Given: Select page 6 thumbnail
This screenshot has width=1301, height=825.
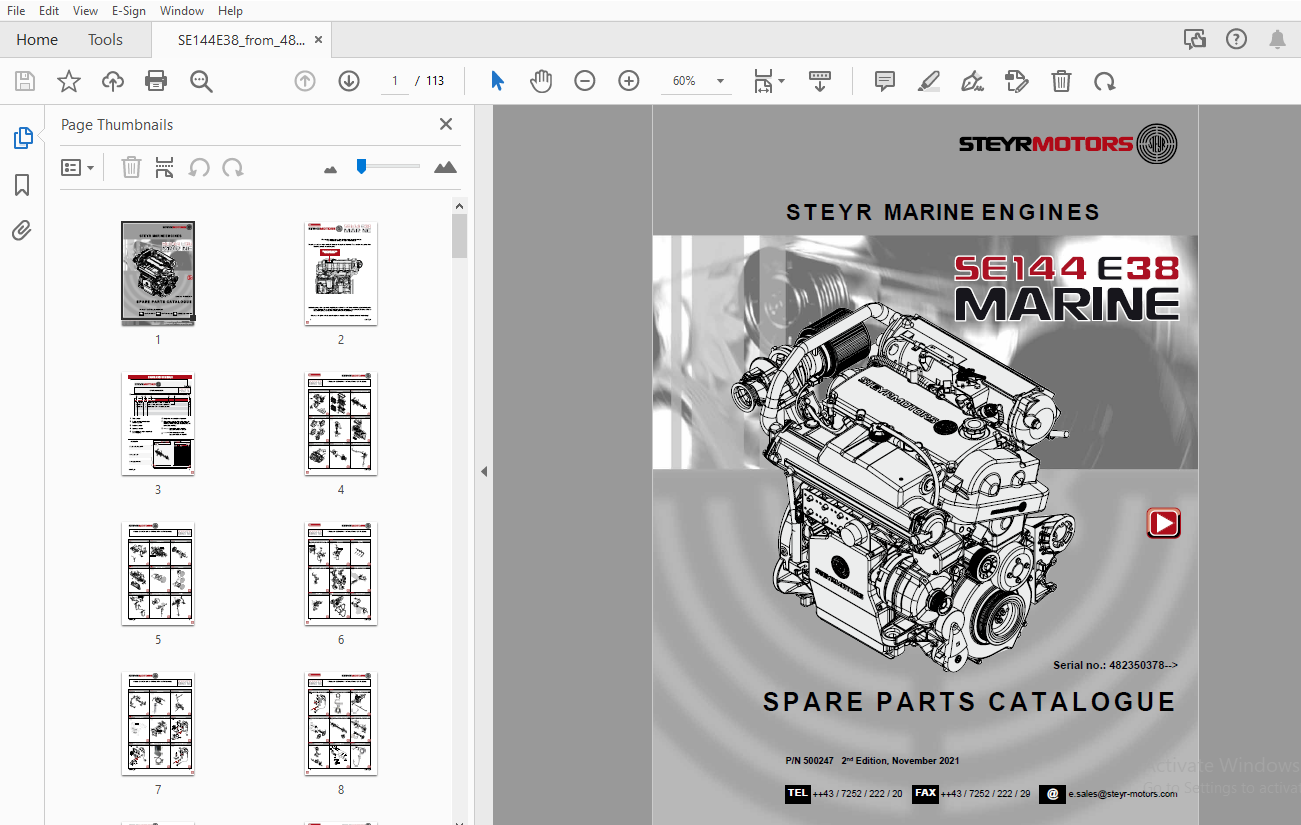Looking at the screenshot, I should pos(341,573).
